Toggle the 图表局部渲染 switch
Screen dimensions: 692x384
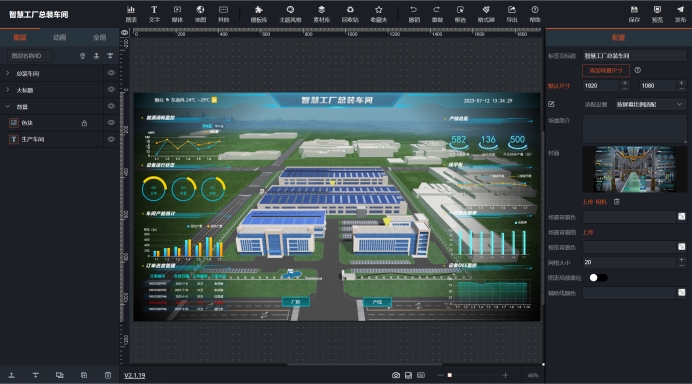(x=598, y=278)
